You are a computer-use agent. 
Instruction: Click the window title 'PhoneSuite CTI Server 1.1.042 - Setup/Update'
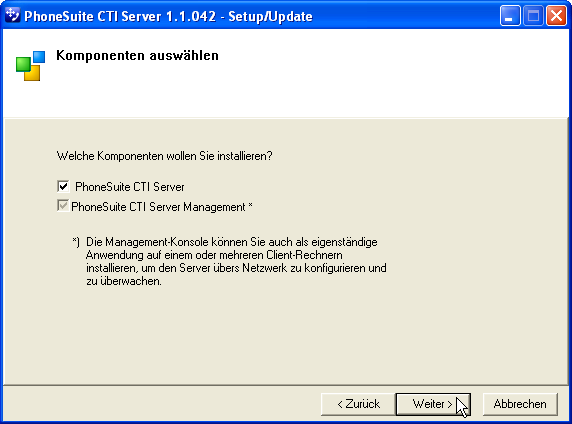[x=168, y=16]
